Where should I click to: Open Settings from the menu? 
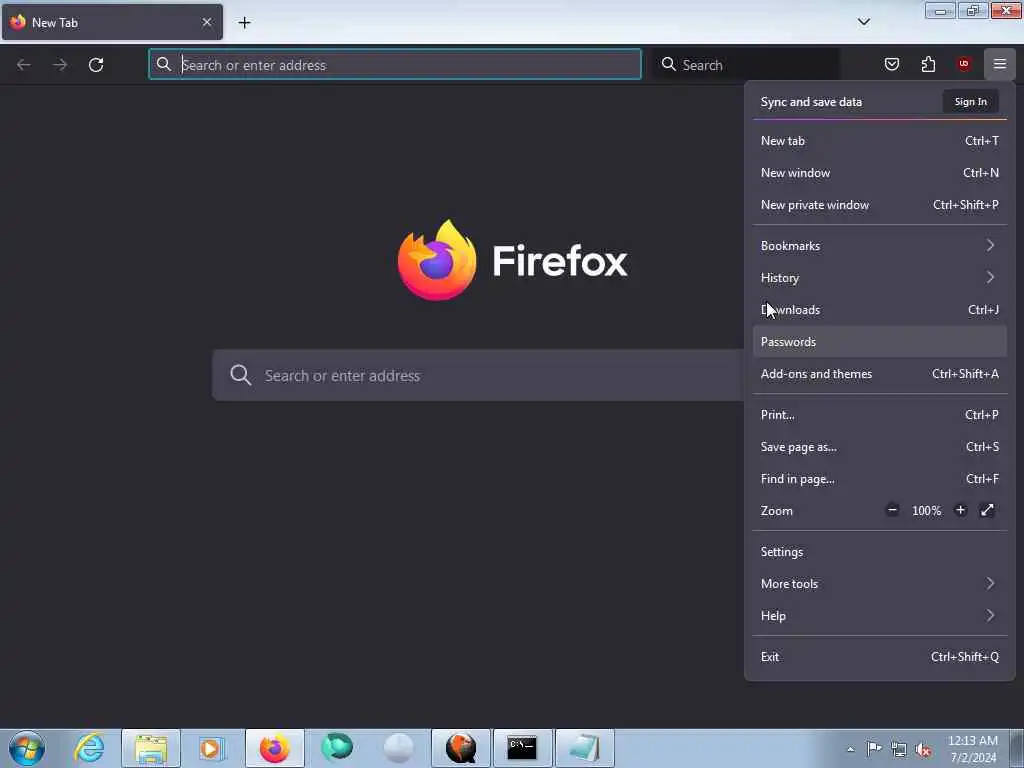pyautogui.click(x=880, y=552)
